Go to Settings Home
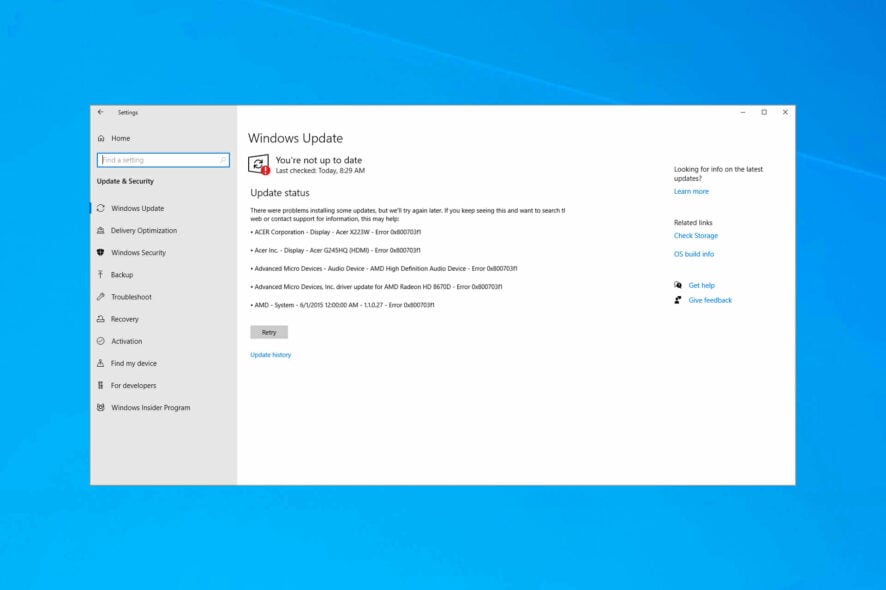The image size is (886, 590). [x=120, y=138]
